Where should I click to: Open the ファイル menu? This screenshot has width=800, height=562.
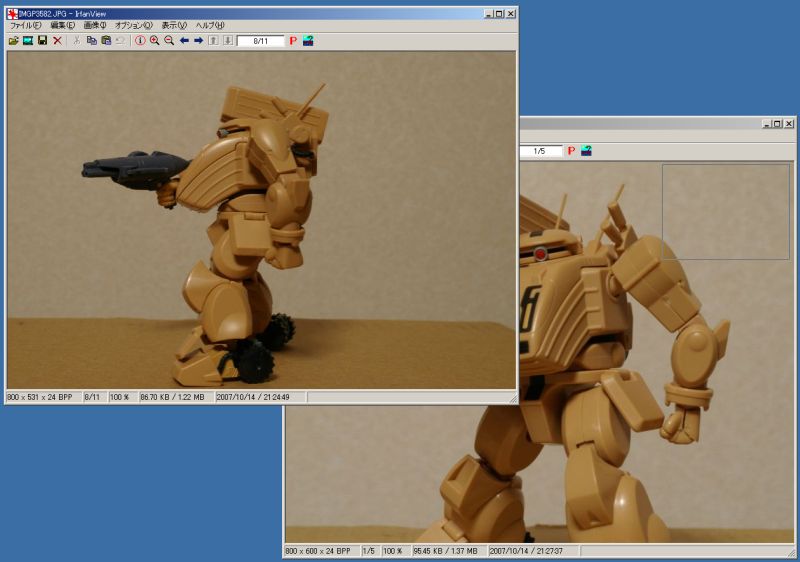26,25
